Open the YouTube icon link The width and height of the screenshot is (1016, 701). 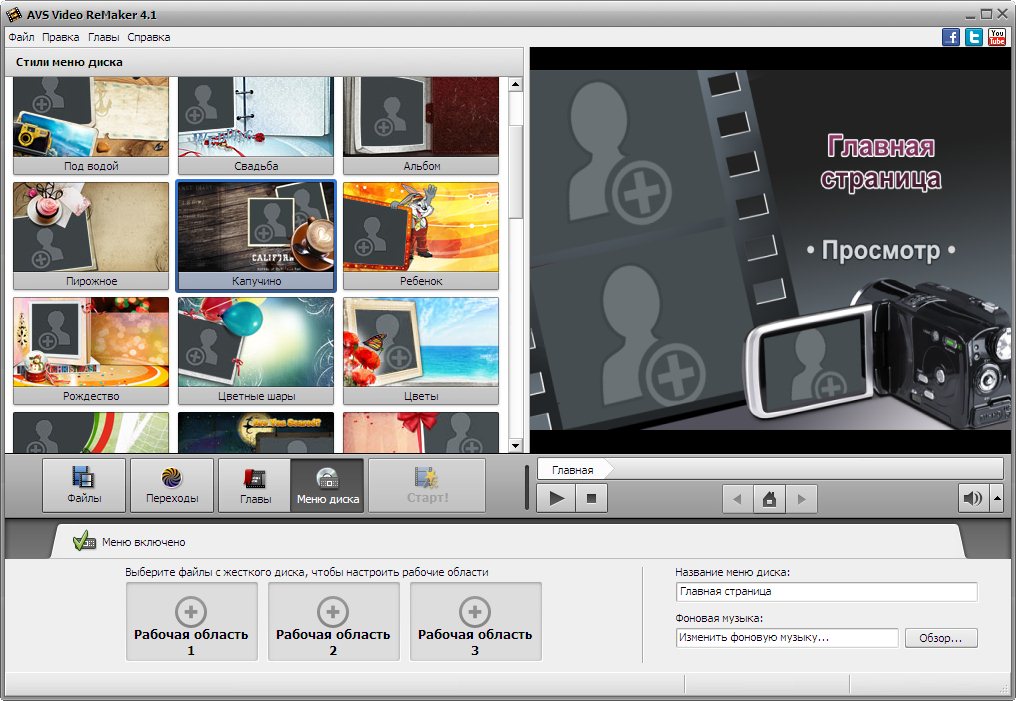tap(997, 37)
